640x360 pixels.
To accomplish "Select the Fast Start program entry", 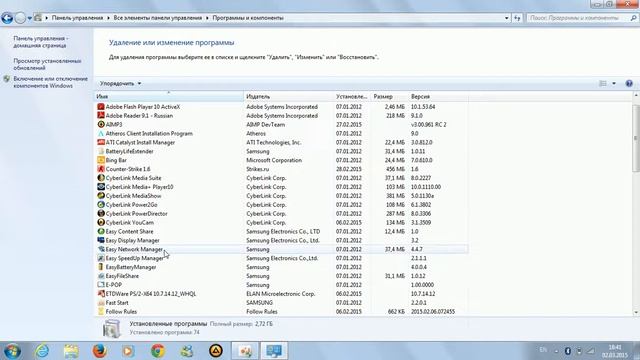I will click(x=117, y=303).
